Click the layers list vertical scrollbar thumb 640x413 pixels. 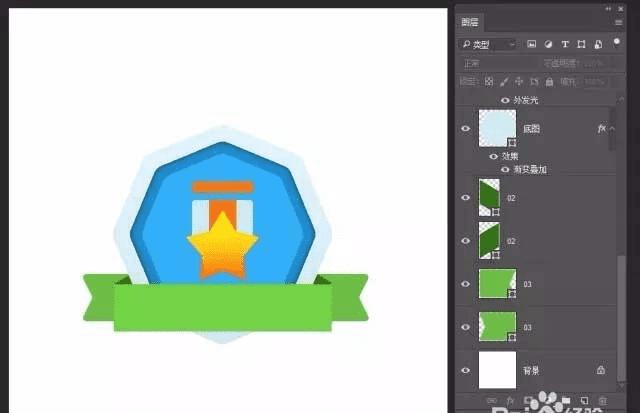tap(621, 317)
